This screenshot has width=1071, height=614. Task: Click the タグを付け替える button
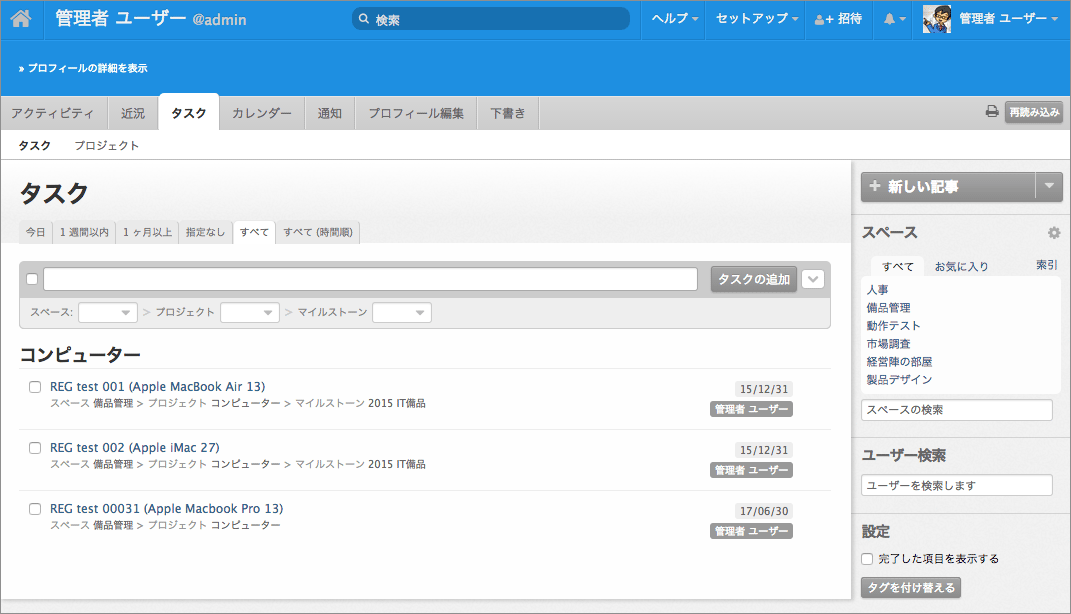[910, 587]
